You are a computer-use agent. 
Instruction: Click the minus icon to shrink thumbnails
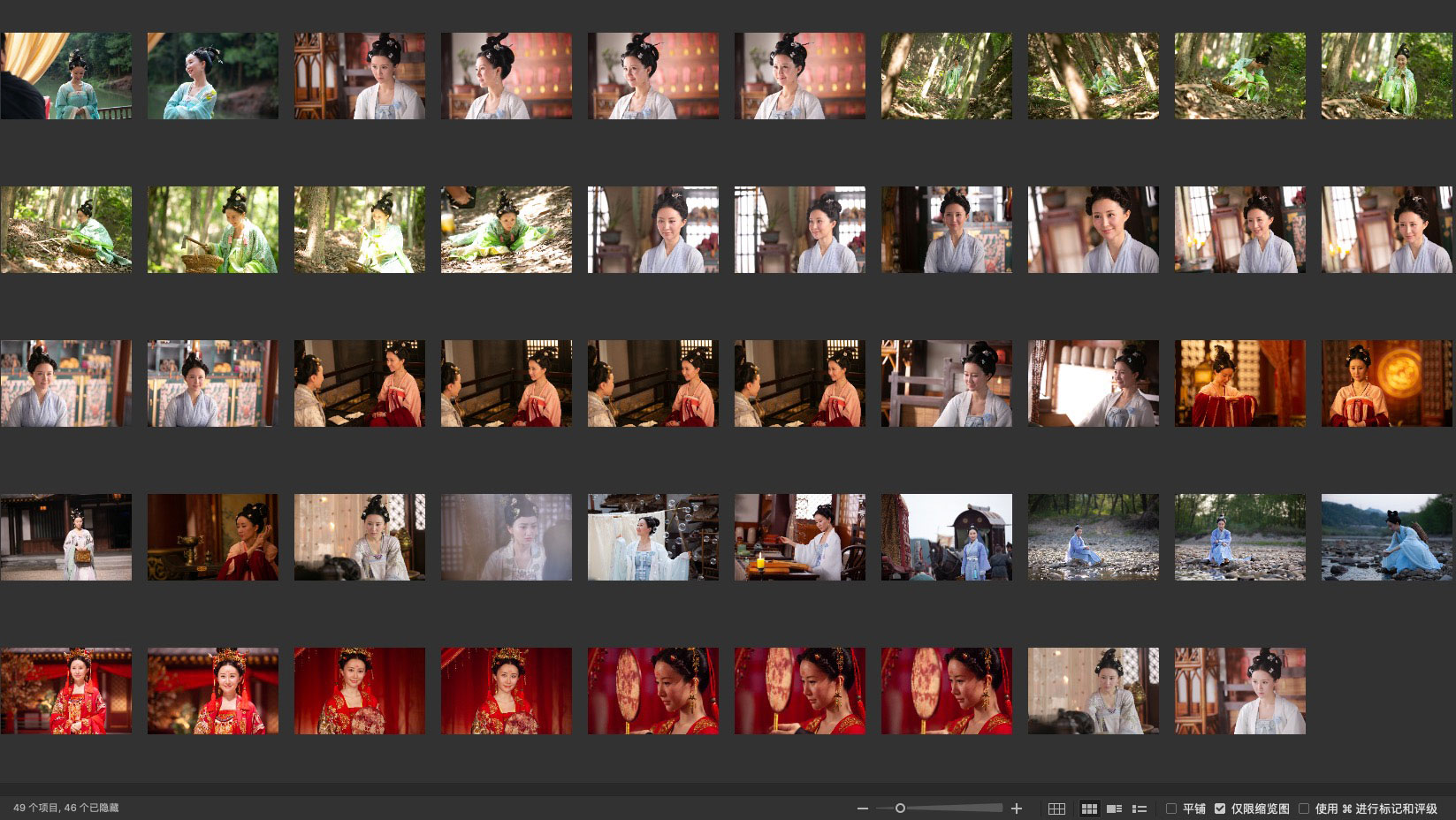tap(862, 809)
